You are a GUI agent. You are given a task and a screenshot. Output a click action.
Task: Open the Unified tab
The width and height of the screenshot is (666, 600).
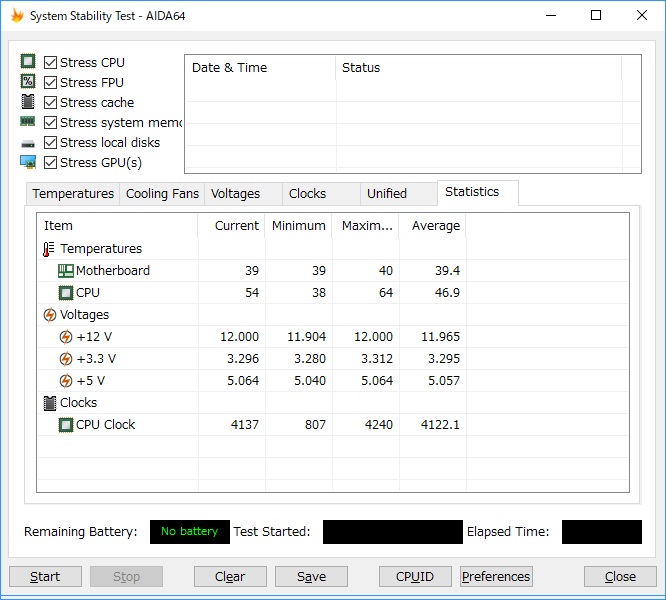[387, 194]
